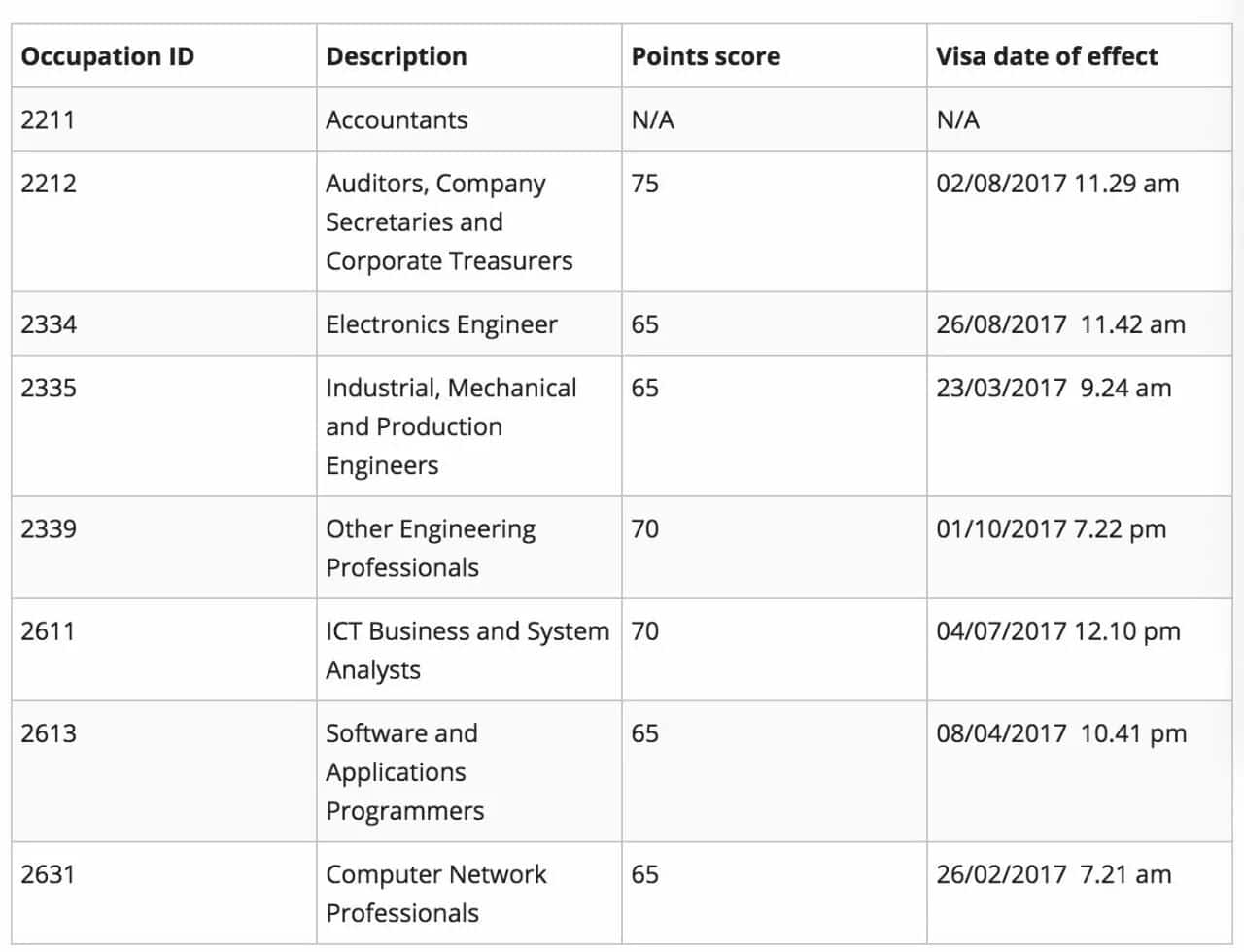Select Other Engineering Professionals cell
Viewport: 1244px width, 952px height.
(469, 548)
